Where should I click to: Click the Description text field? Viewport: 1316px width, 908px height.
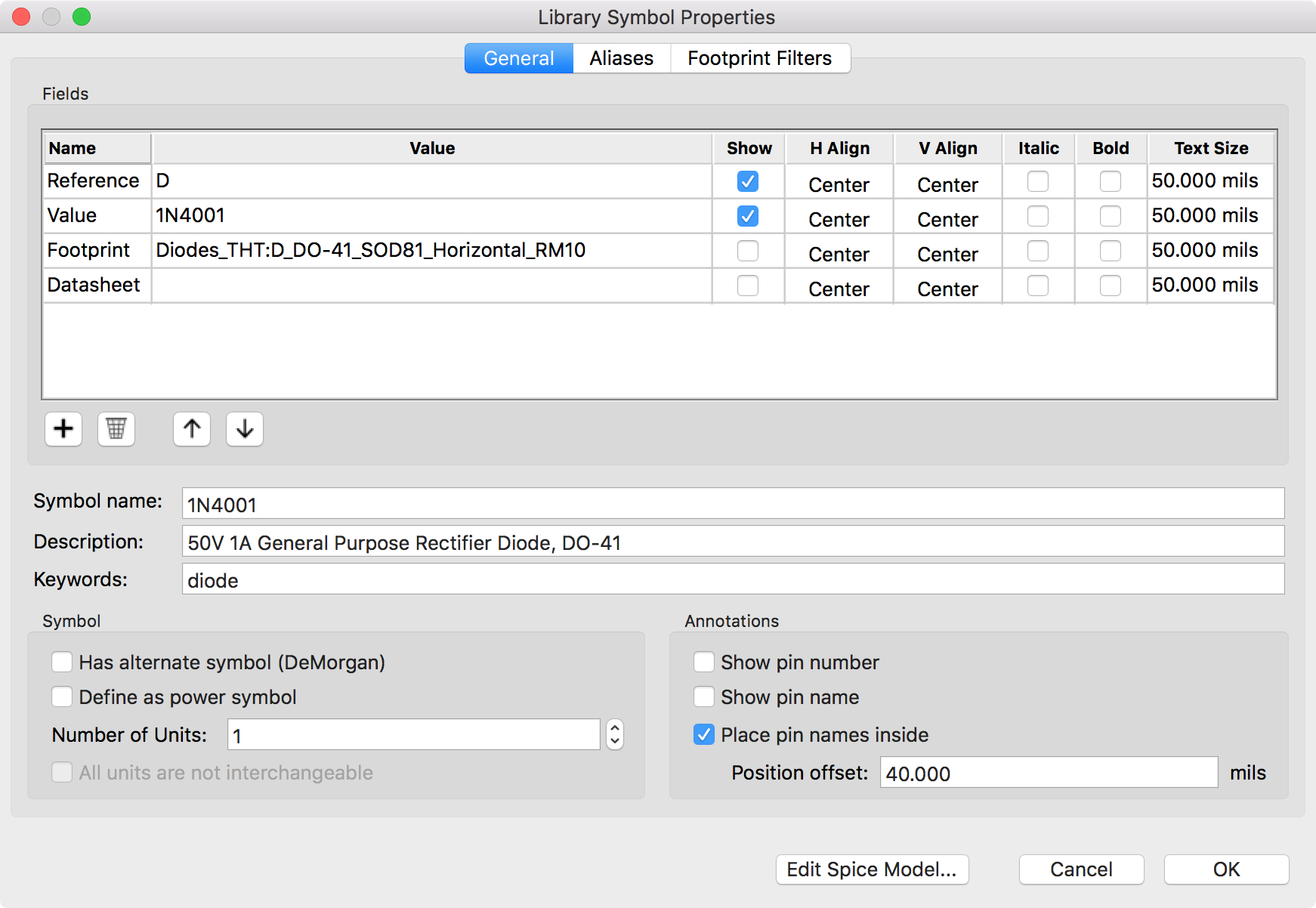point(733,542)
